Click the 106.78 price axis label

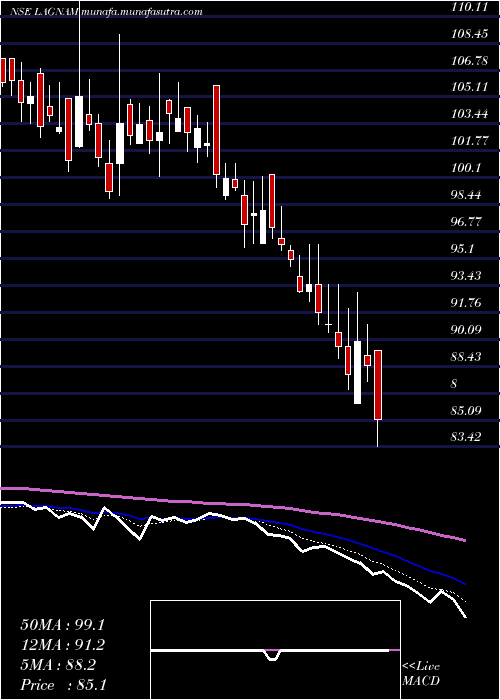tap(469, 60)
